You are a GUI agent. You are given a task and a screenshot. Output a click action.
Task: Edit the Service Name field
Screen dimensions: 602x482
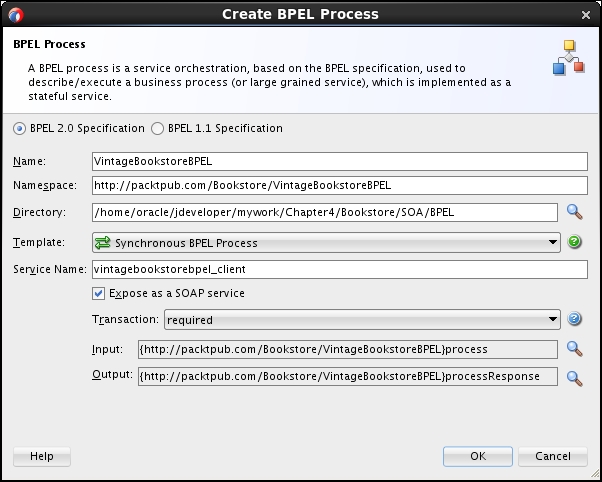pos(338,270)
